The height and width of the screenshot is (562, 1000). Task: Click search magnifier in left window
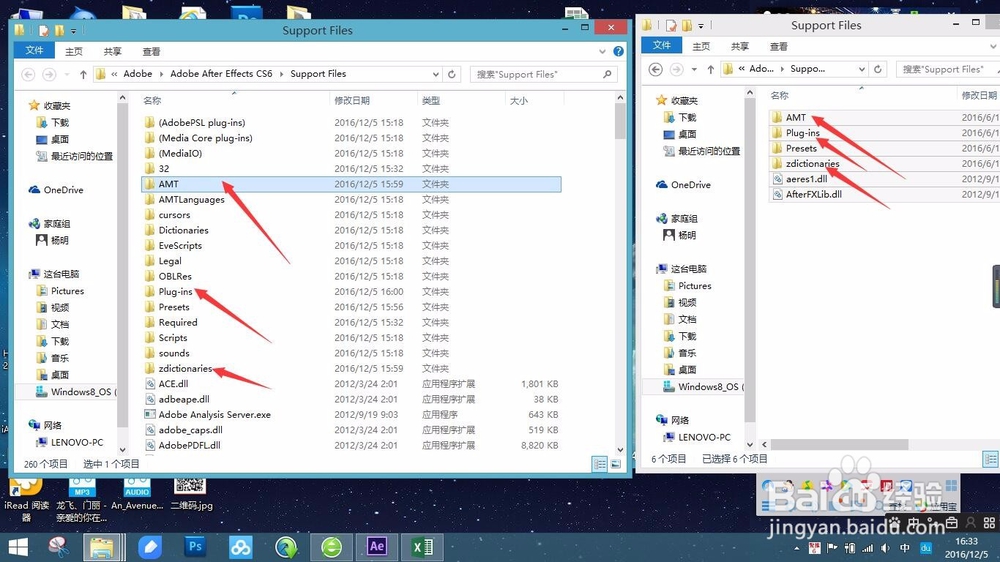click(x=607, y=74)
